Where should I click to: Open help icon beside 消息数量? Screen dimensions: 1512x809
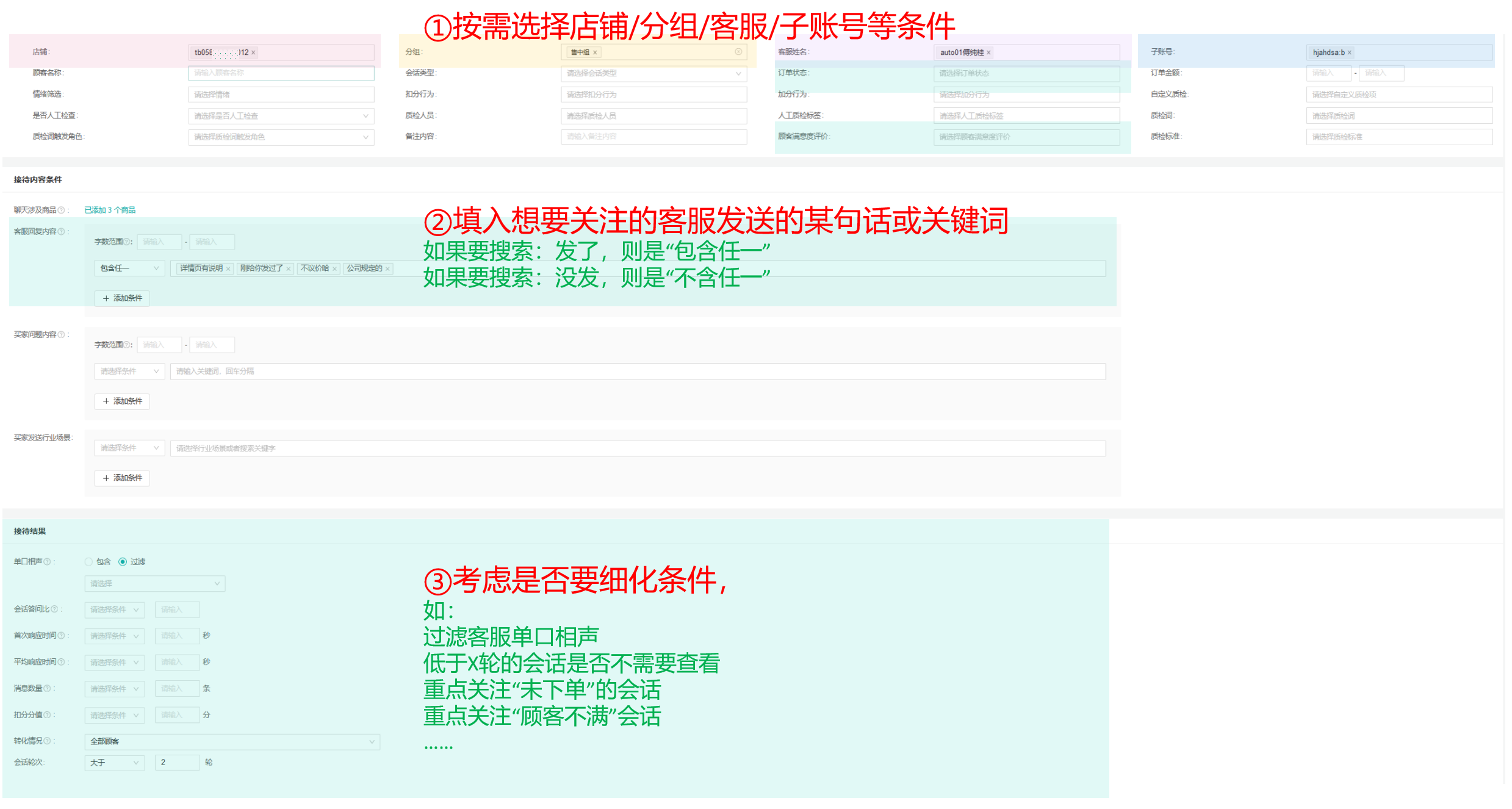coord(47,688)
